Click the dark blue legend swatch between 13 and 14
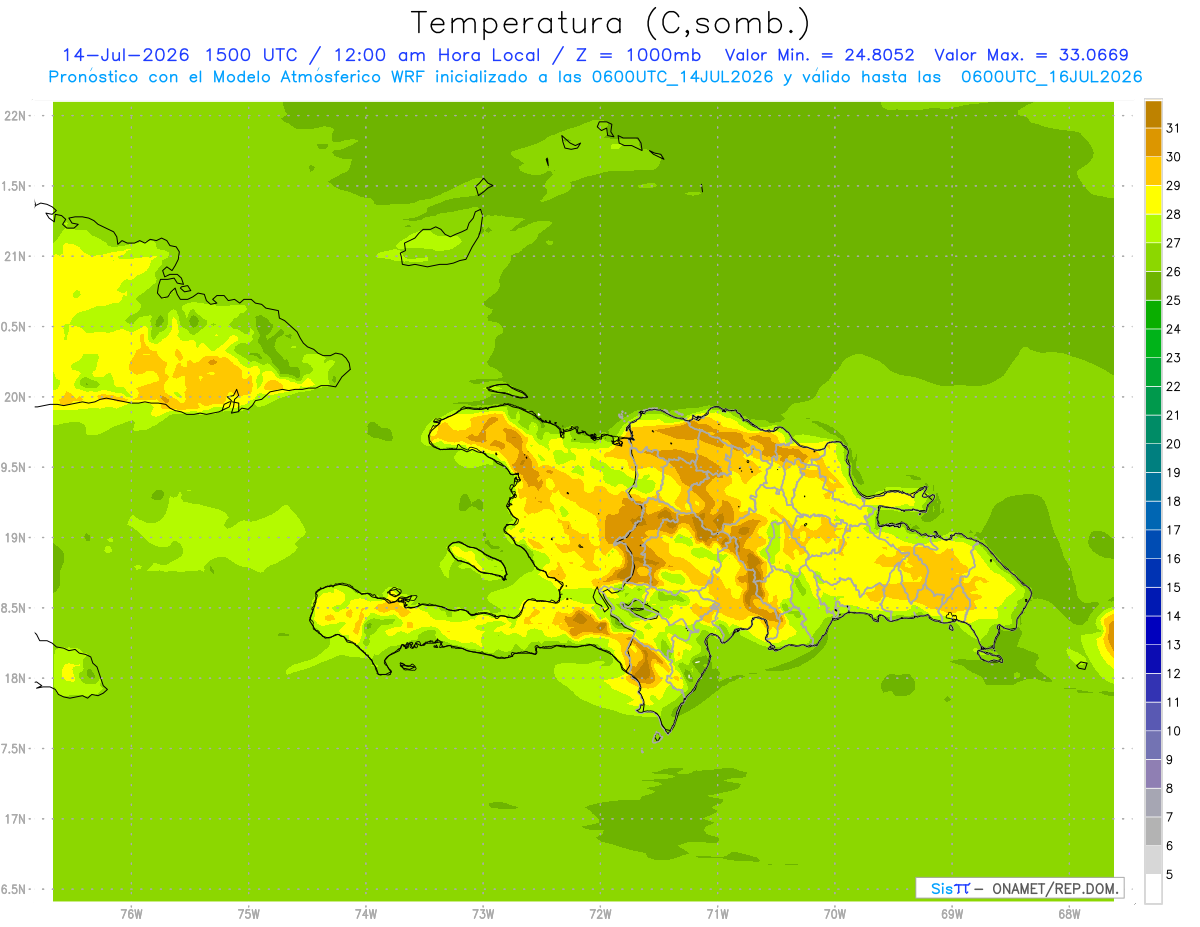This screenshot has height=927, width=1200. point(1153,630)
